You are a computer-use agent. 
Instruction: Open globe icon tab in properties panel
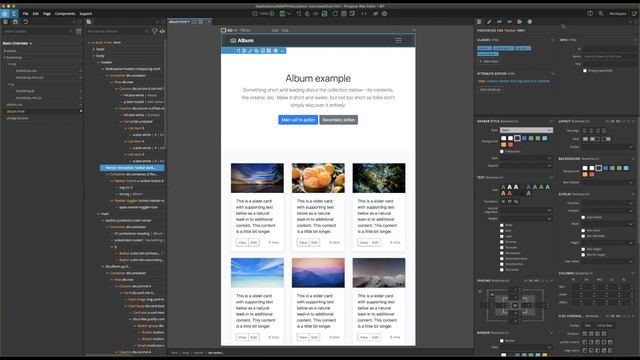[x=530, y=22]
